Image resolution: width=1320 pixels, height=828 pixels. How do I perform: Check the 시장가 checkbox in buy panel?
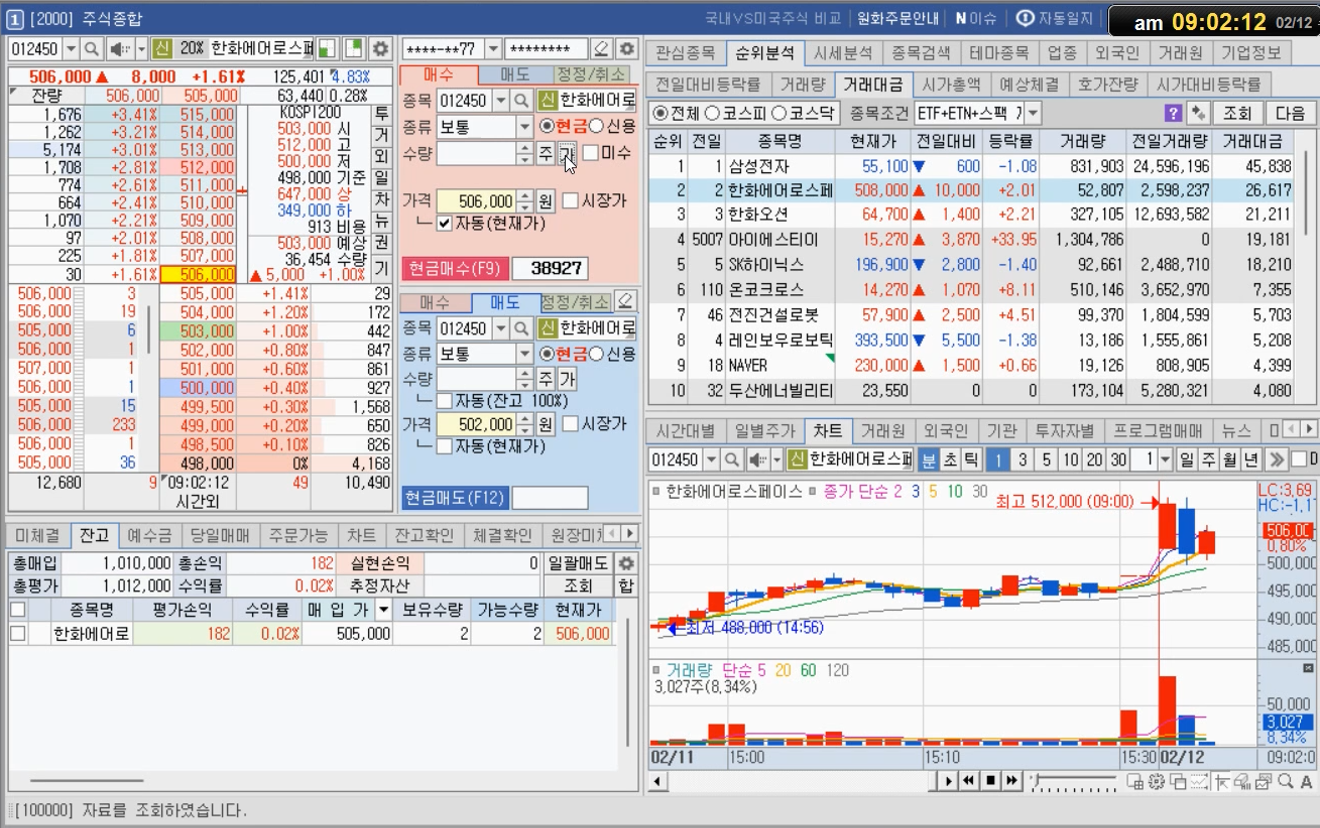pyautogui.click(x=570, y=201)
